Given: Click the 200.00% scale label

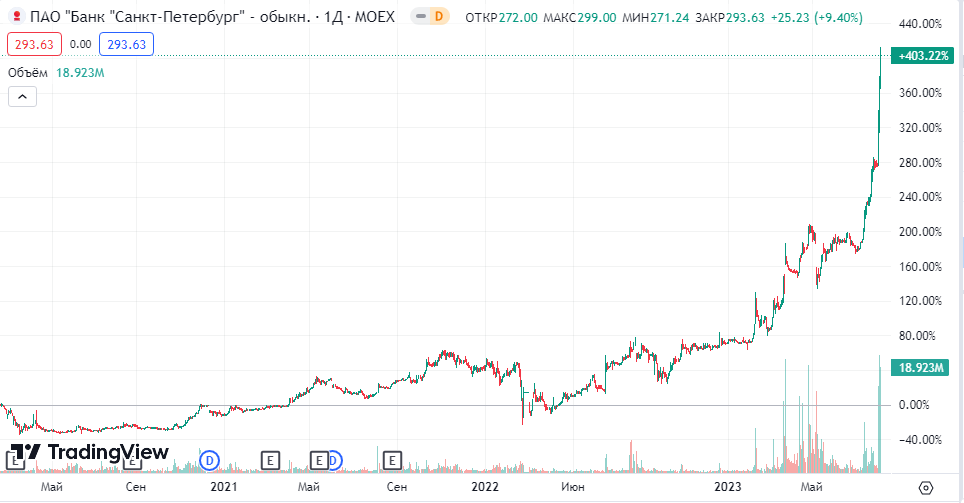Looking at the screenshot, I should [x=920, y=232].
